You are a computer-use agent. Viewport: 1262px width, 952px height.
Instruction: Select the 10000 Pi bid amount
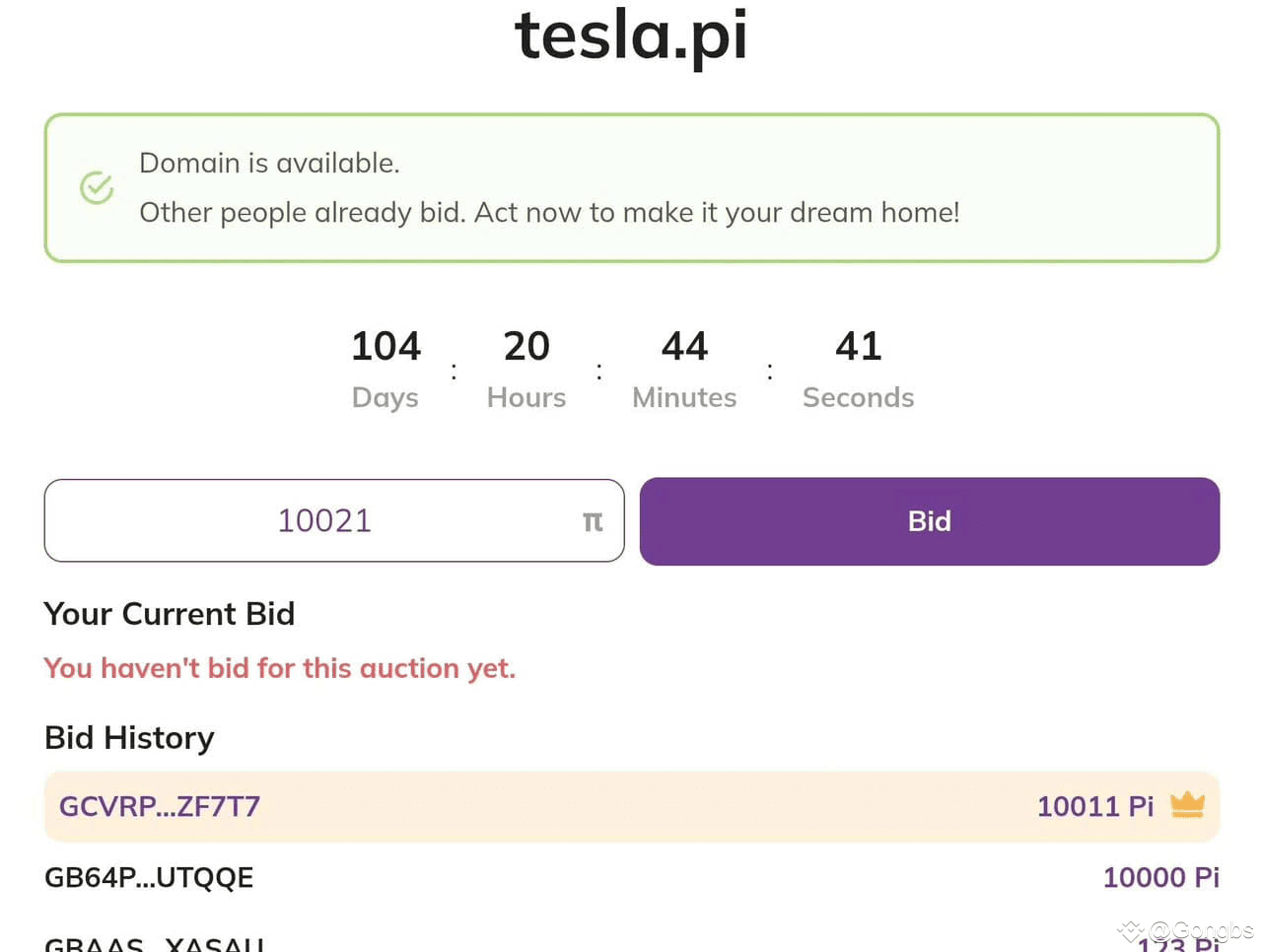1161,877
